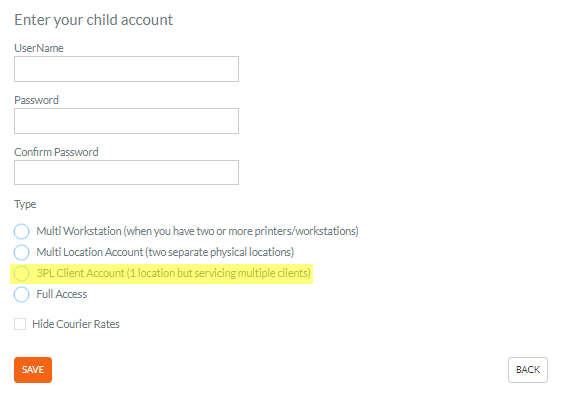Click the Multi Workstation option label text
The width and height of the screenshot is (574, 416).
[197, 231]
